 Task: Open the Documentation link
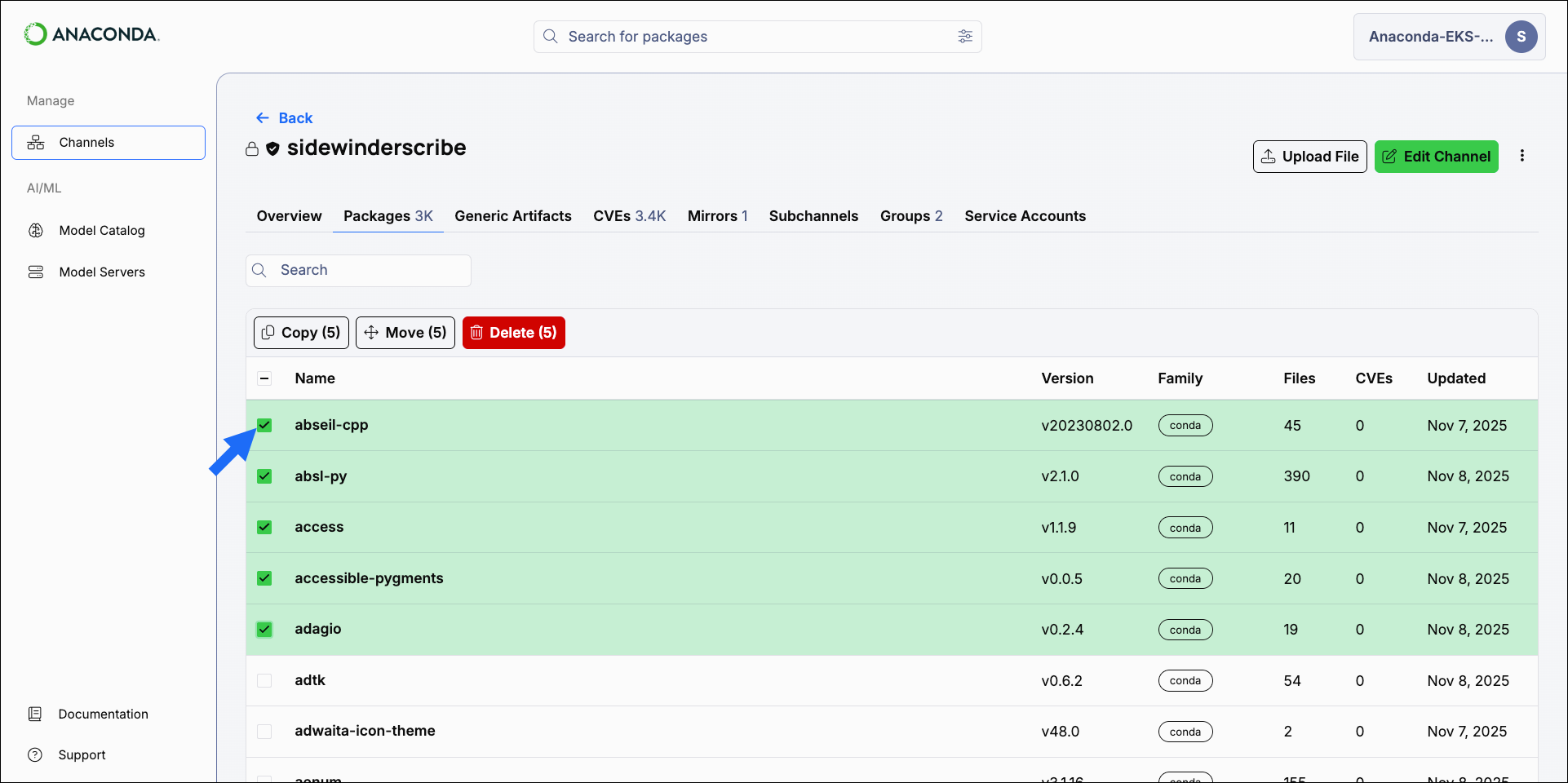(x=103, y=714)
